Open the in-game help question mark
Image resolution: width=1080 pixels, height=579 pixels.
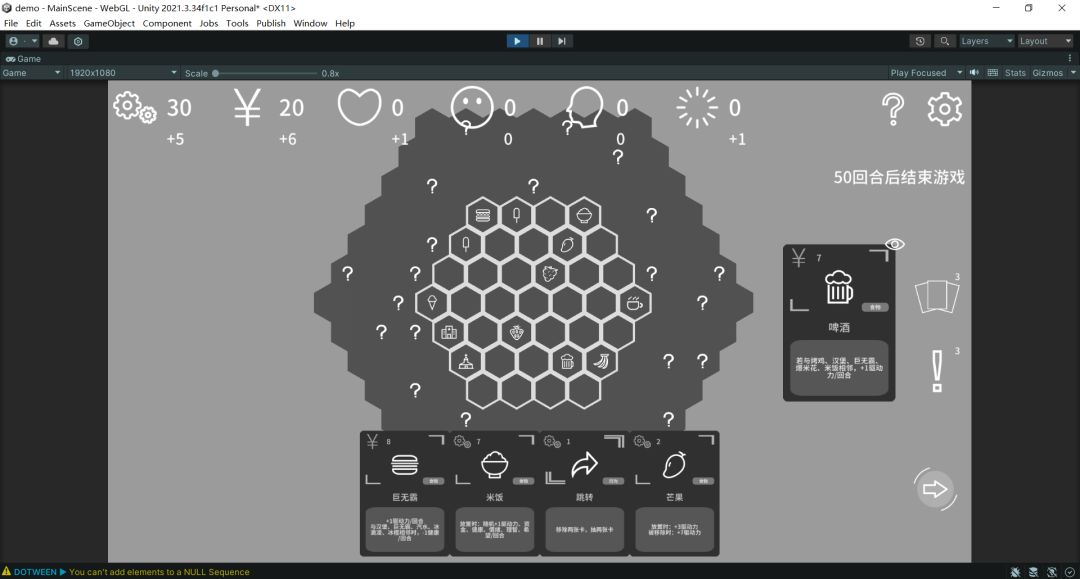click(x=893, y=109)
